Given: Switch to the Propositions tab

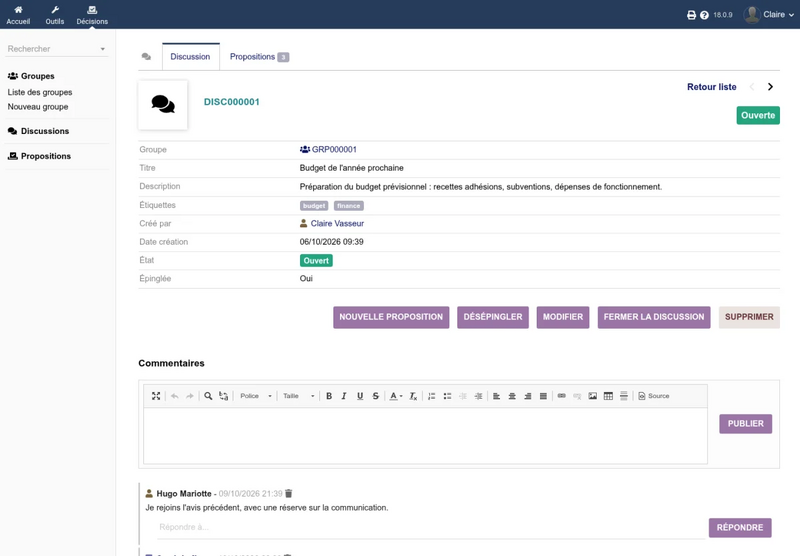Looking at the screenshot, I should [259, 57].
